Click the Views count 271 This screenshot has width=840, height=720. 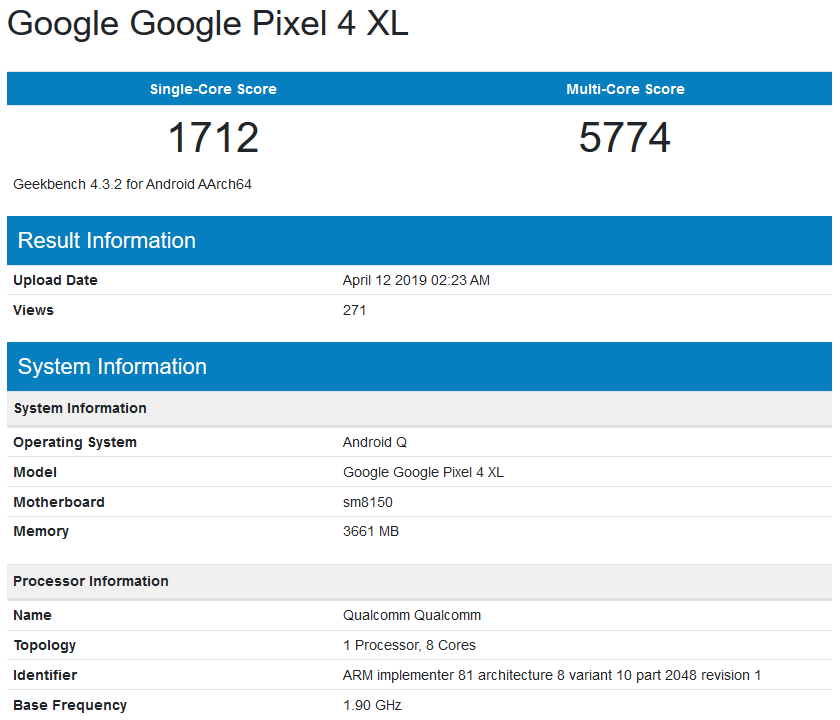[354, 310]
